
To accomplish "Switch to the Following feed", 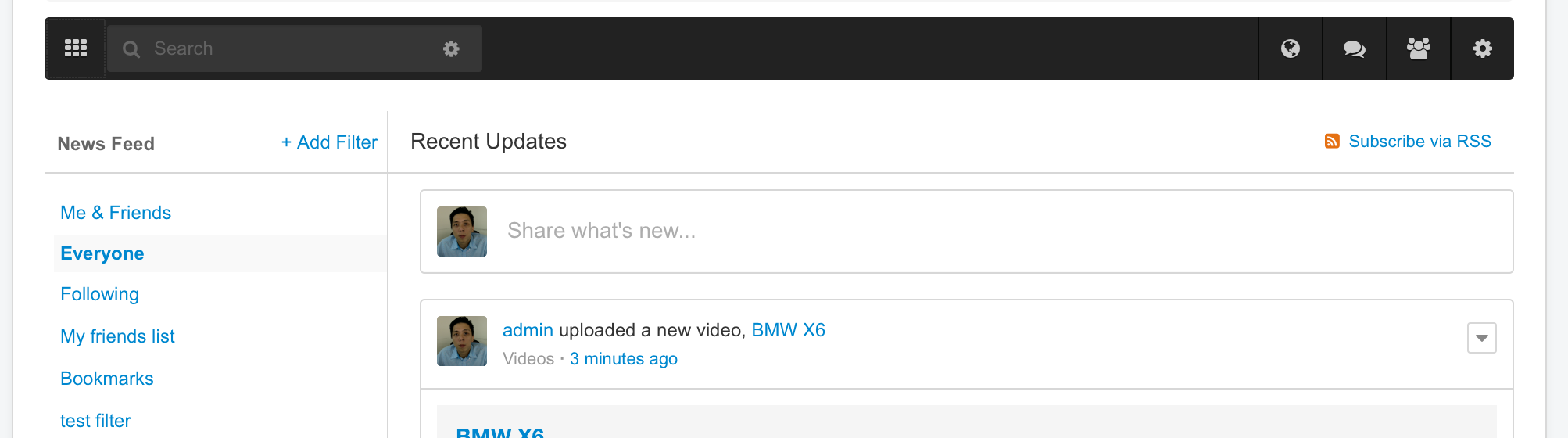I will tap(100, 294).
